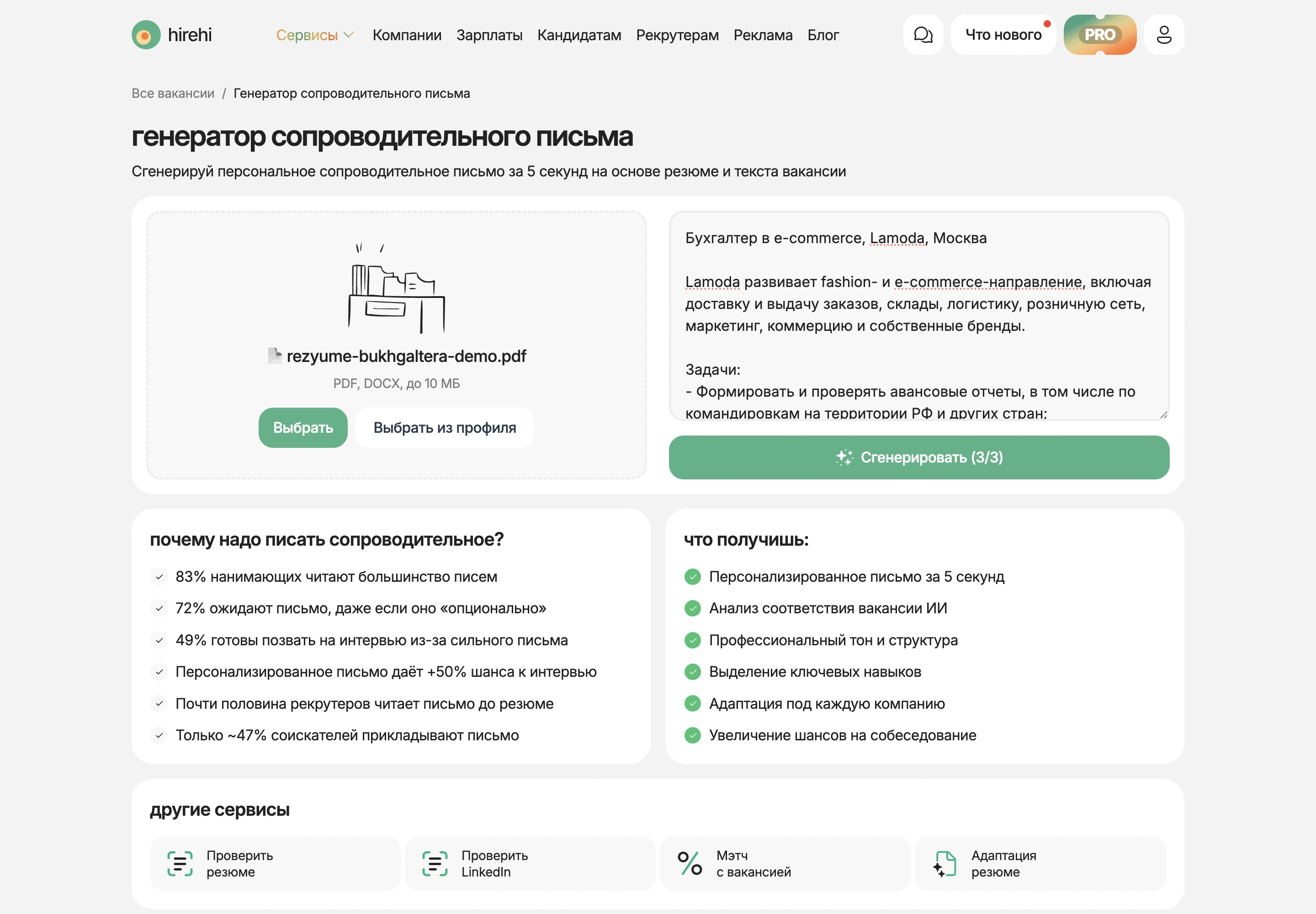Open the Кандидатам menu item
Image resolution: width=1316 pixels, height=914 pixels.
[x=579, y=36]
